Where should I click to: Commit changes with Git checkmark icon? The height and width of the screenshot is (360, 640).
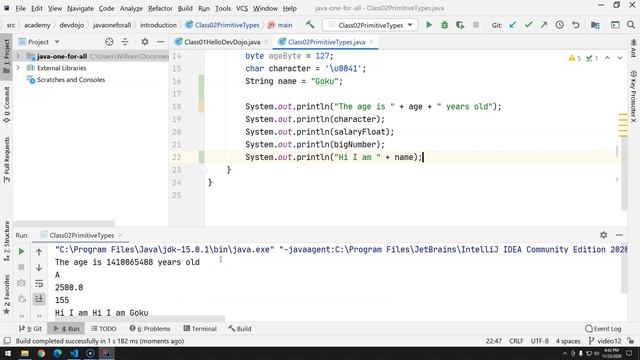(x=528, y=25)
